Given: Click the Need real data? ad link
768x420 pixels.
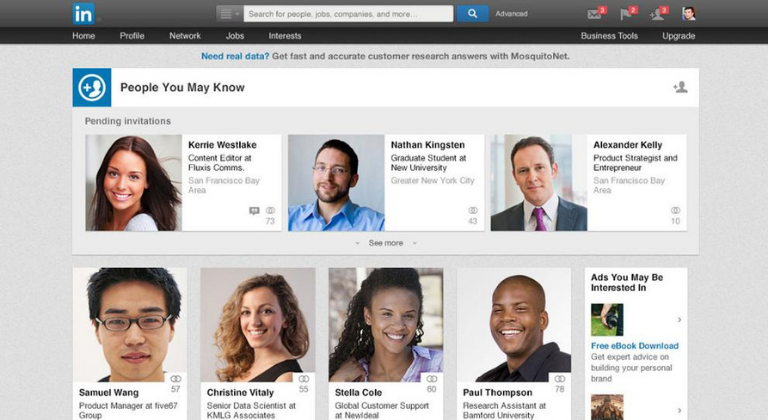Looking at the screenshot, I should 235,56.
